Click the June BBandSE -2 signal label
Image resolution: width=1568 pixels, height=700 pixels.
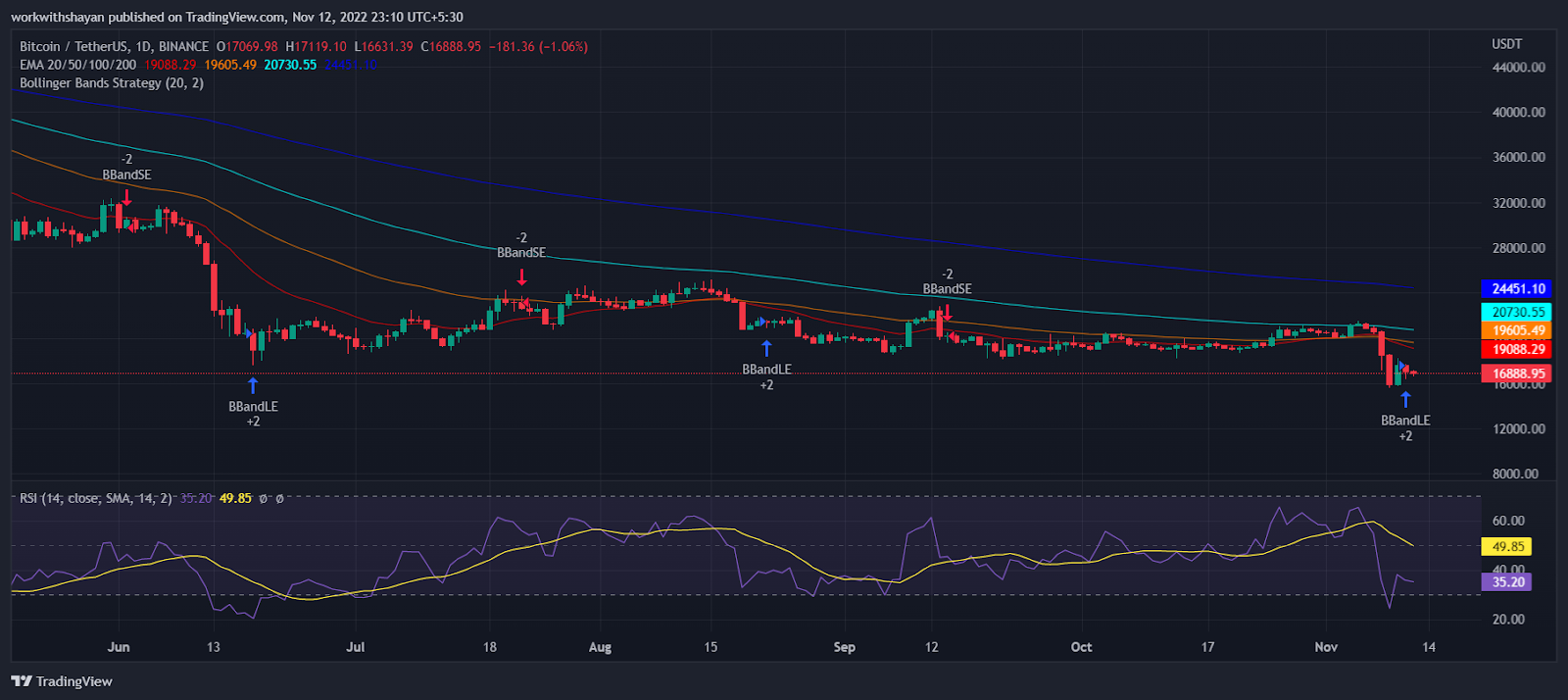pyautogui.click(x=126, y=167)
